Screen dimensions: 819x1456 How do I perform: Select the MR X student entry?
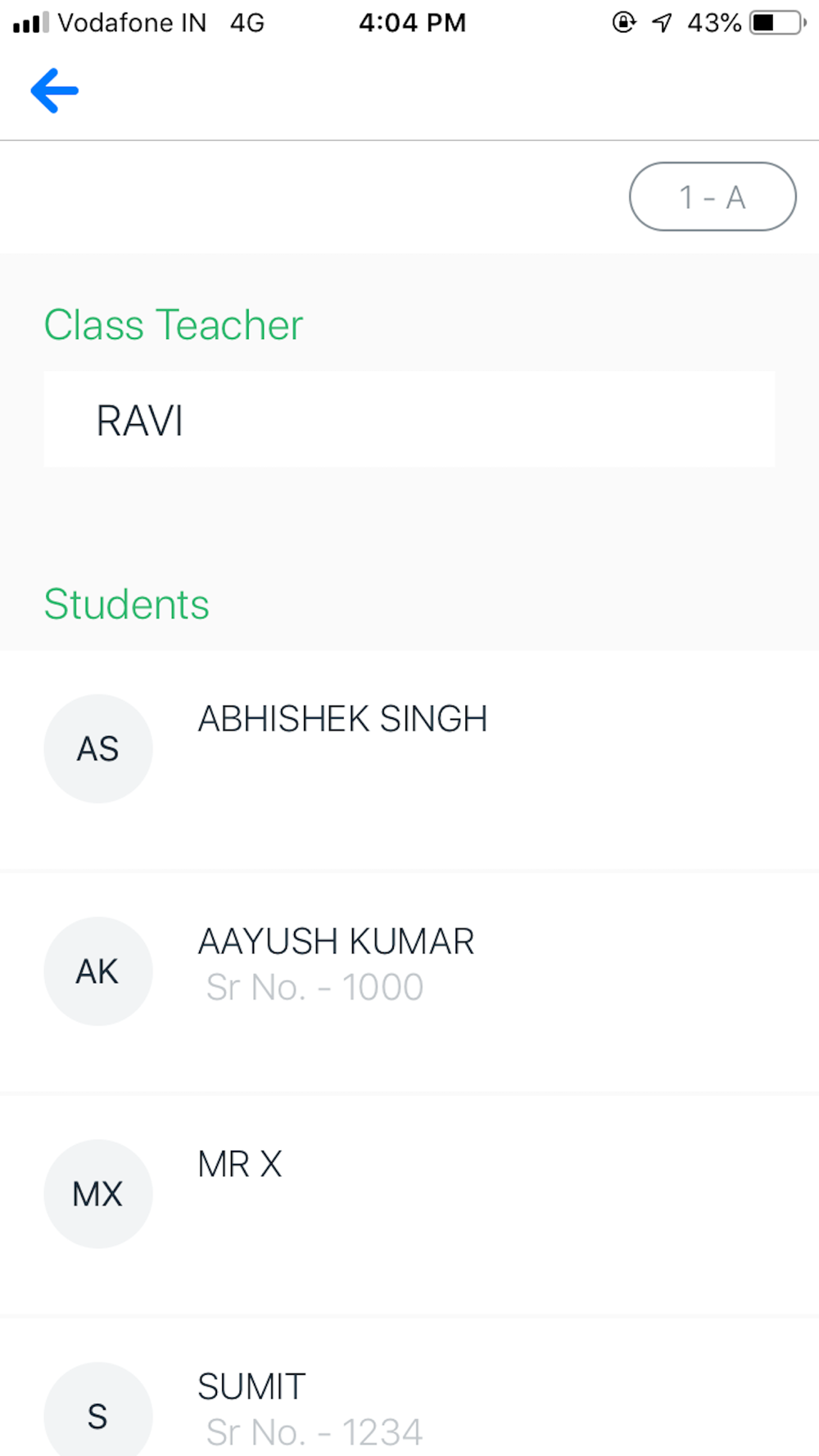[x=240, y=1164]
